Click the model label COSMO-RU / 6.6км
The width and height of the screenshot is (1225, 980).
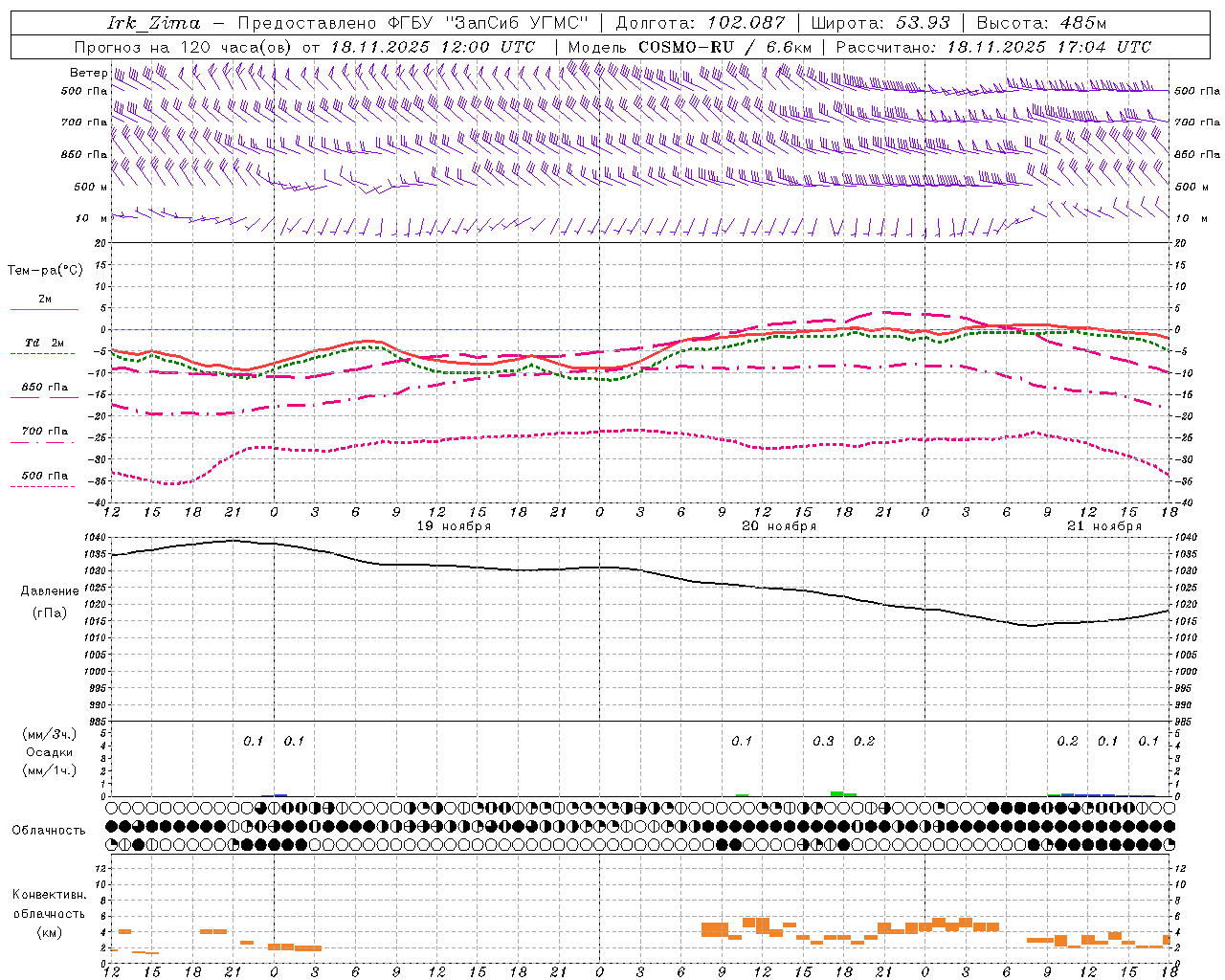click(725, 47)
